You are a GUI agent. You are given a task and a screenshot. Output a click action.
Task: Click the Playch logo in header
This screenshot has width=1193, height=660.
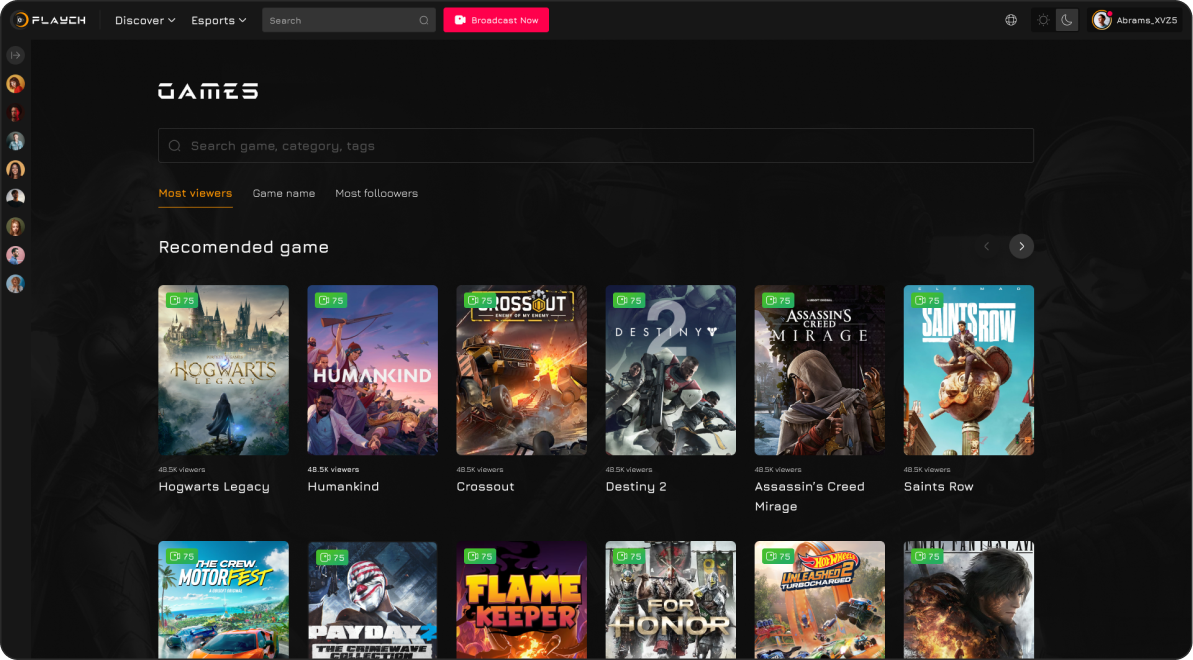(49, 20)
